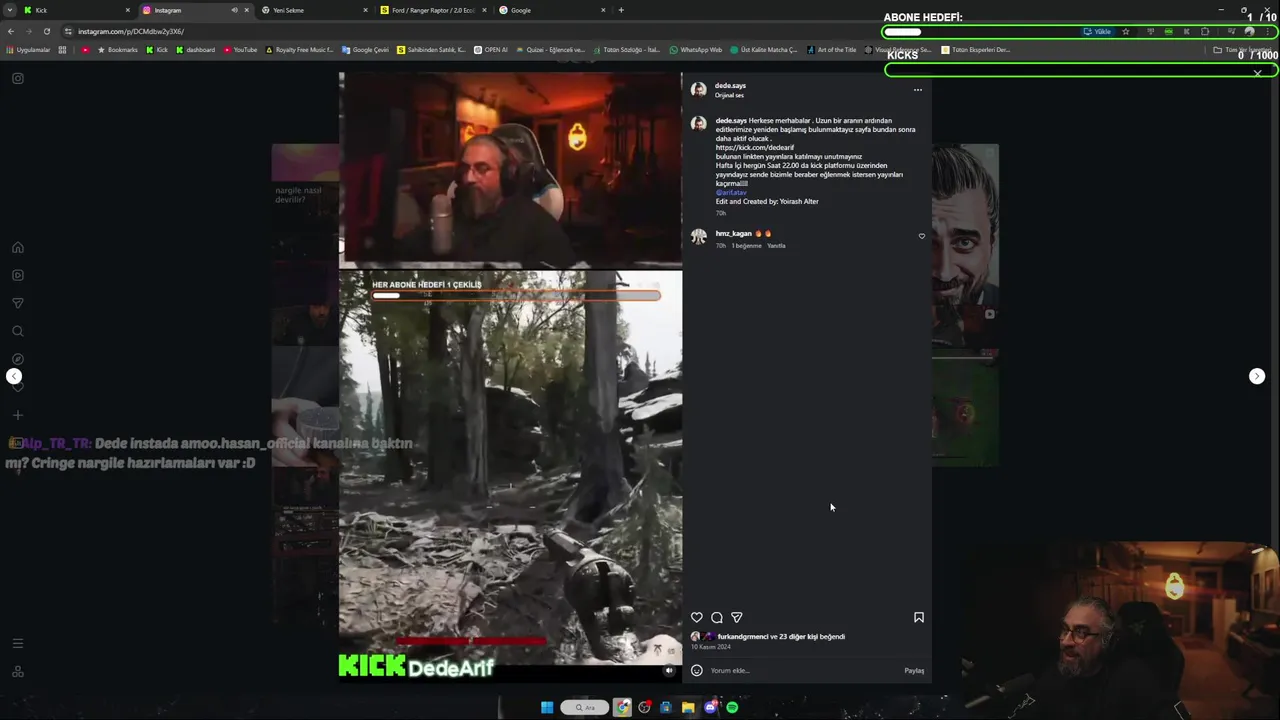Open the Orijinal ses audio link

click(729, 95)
